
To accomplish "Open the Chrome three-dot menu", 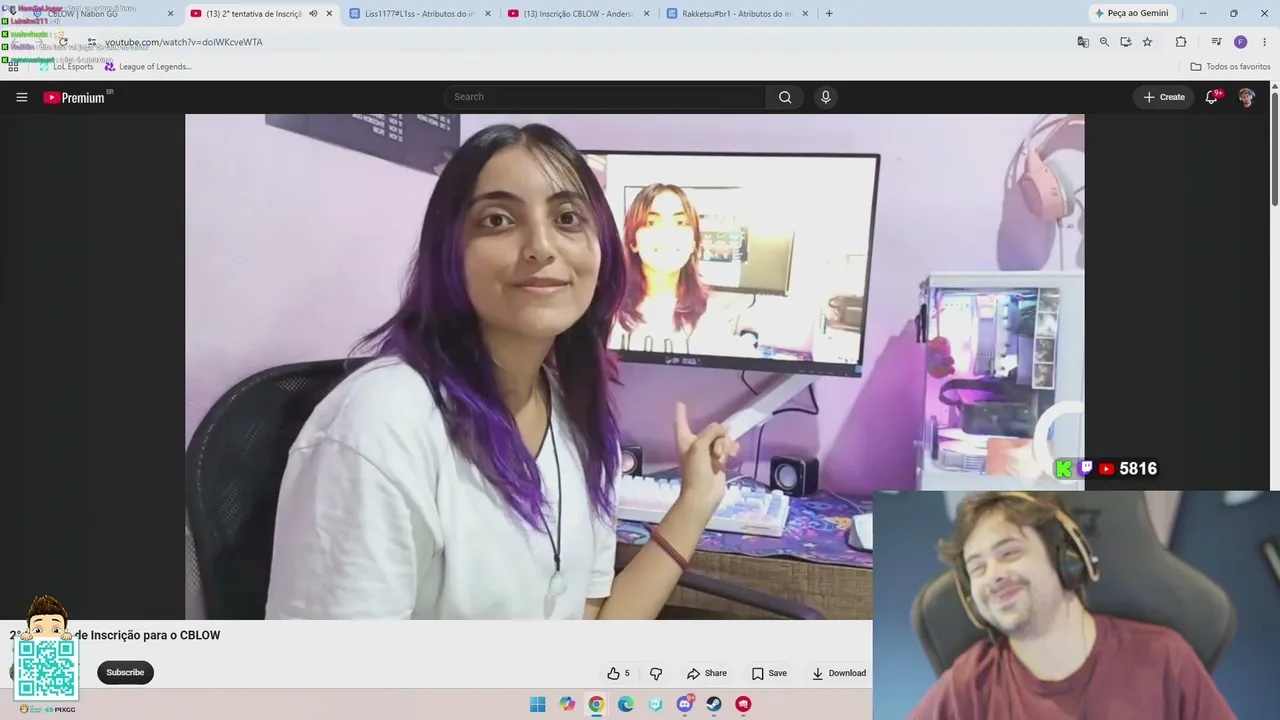I will [1264, 42].
